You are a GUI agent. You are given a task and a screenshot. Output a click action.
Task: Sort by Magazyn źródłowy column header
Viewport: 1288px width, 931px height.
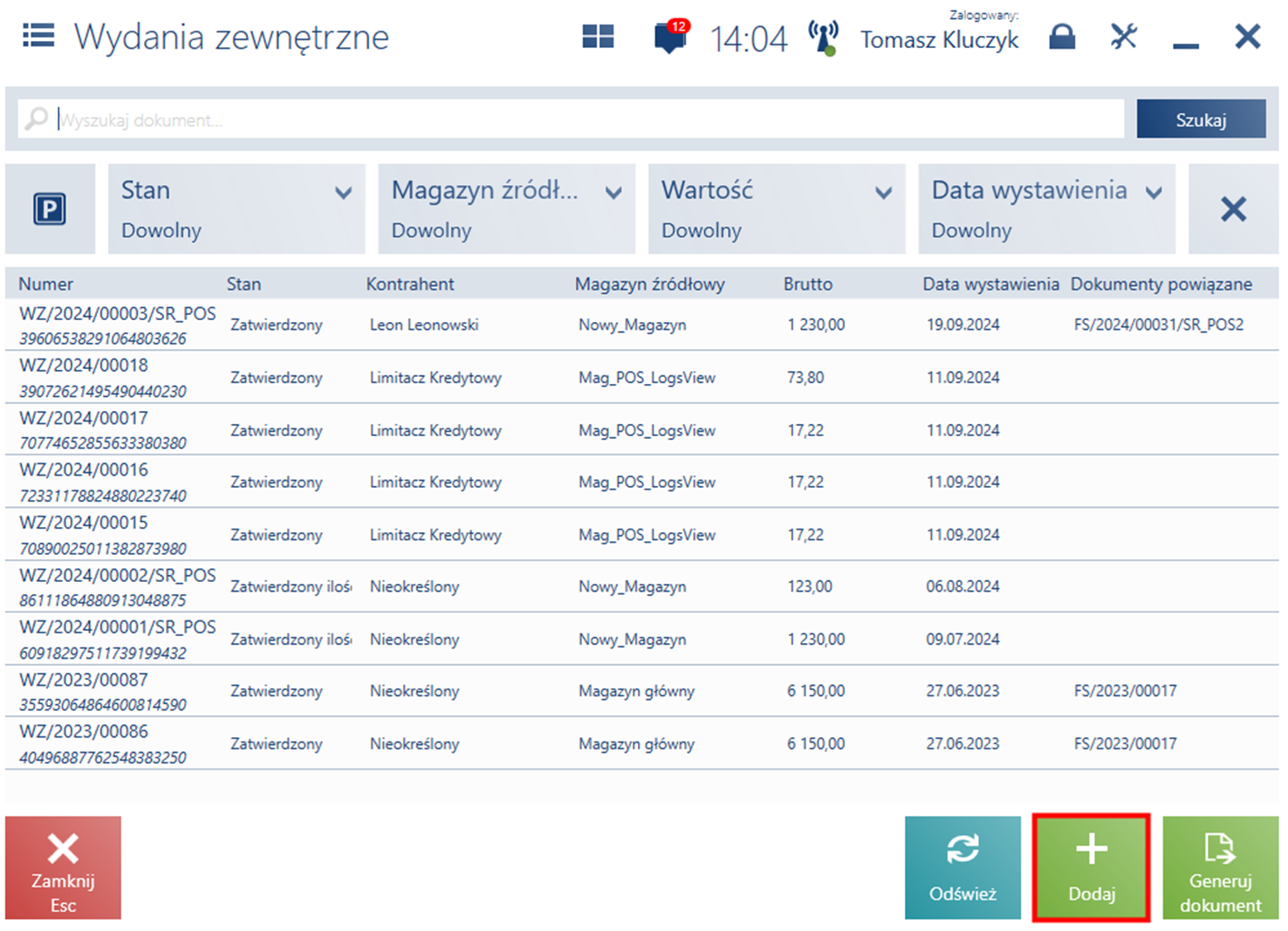(x=649, y=284)
